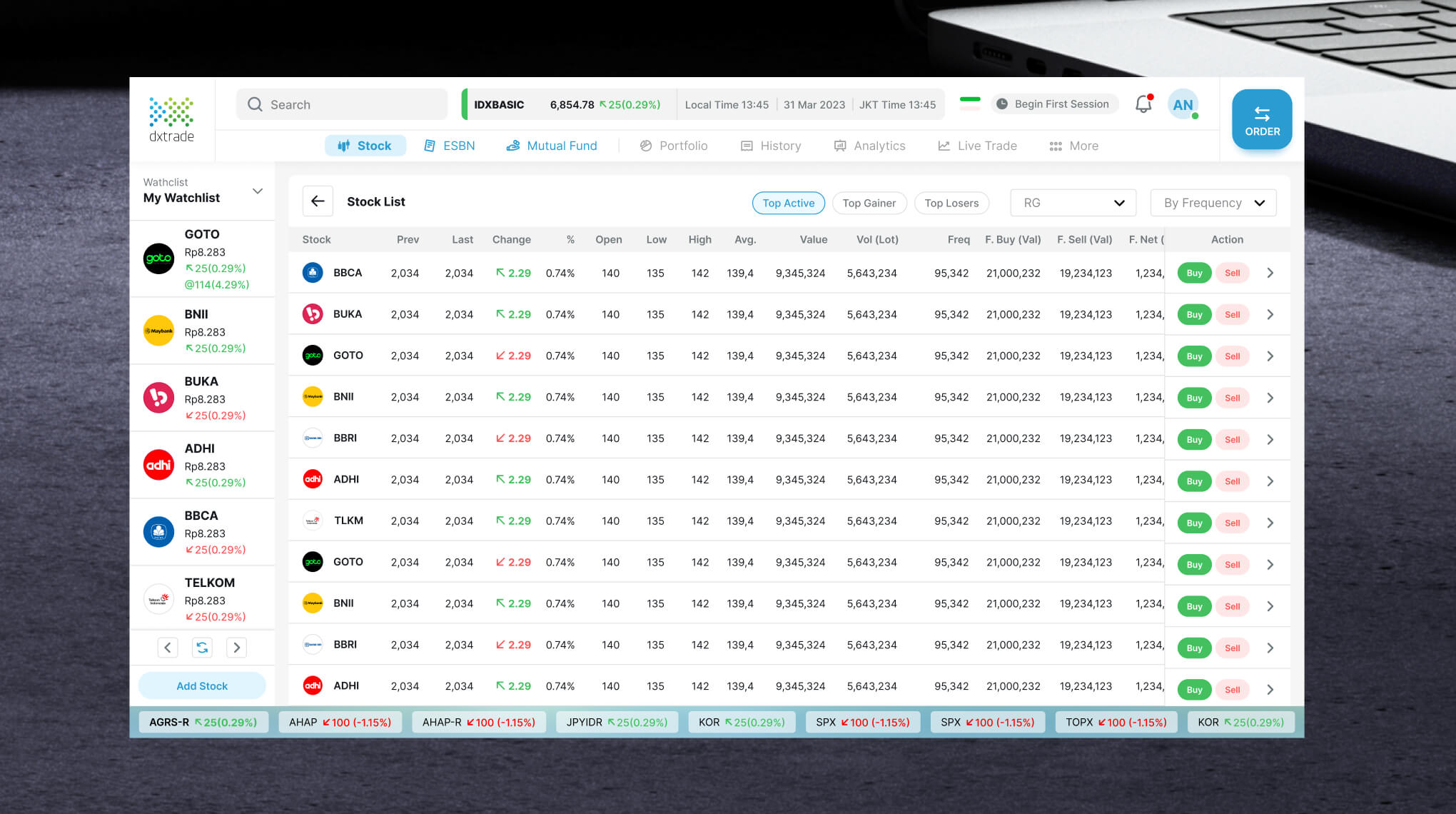1456x814 pixels.
Task: Click the BNII Maybank logo in watchlist
Action: click(158, 331)
